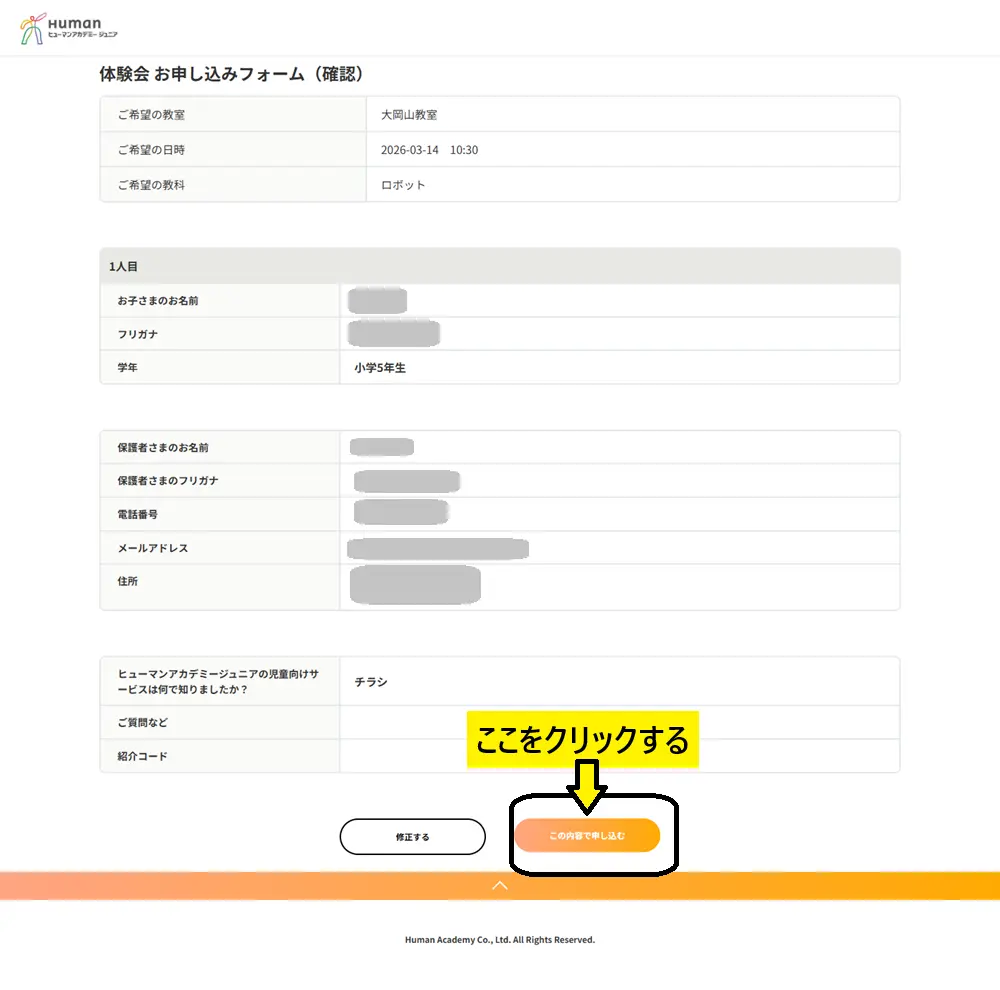Click the 電話番号 row label
The width and height of the screenshot is (1000, 990).
tap(138, 514)
